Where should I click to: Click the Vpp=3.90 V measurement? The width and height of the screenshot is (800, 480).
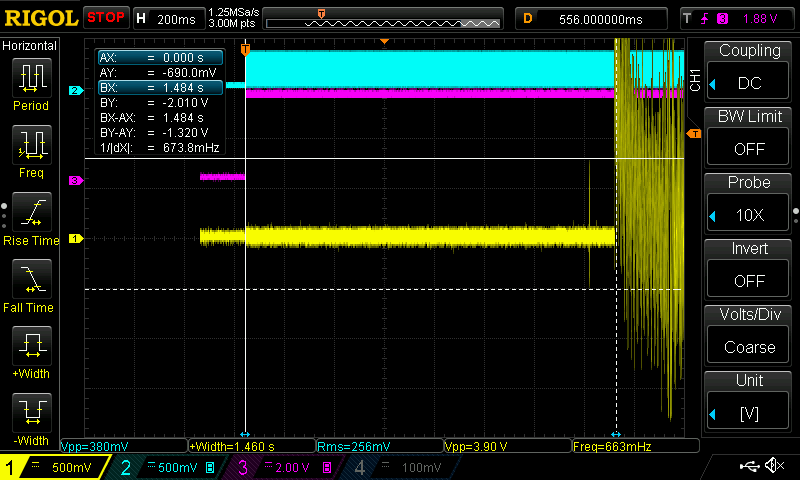[508, 446]
